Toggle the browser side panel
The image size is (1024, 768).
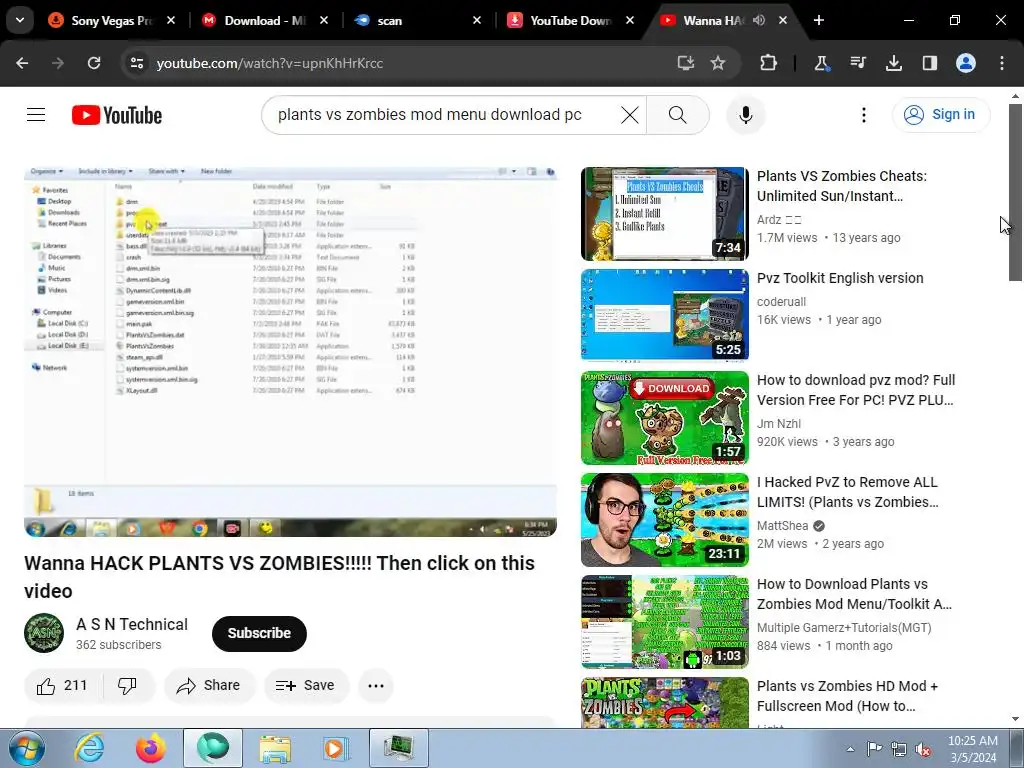point(930,63)
